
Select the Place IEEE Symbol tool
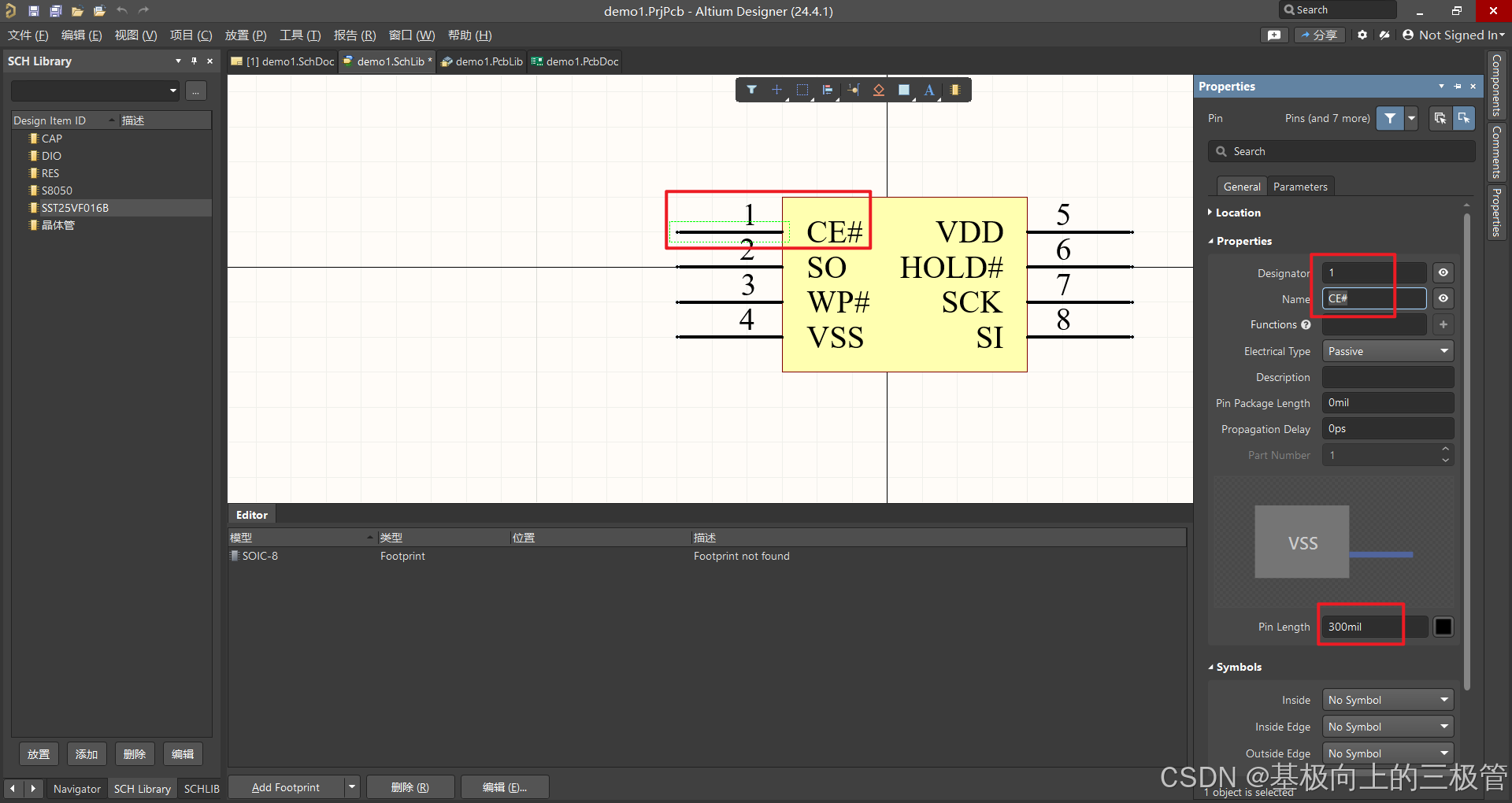click(879, 90)
